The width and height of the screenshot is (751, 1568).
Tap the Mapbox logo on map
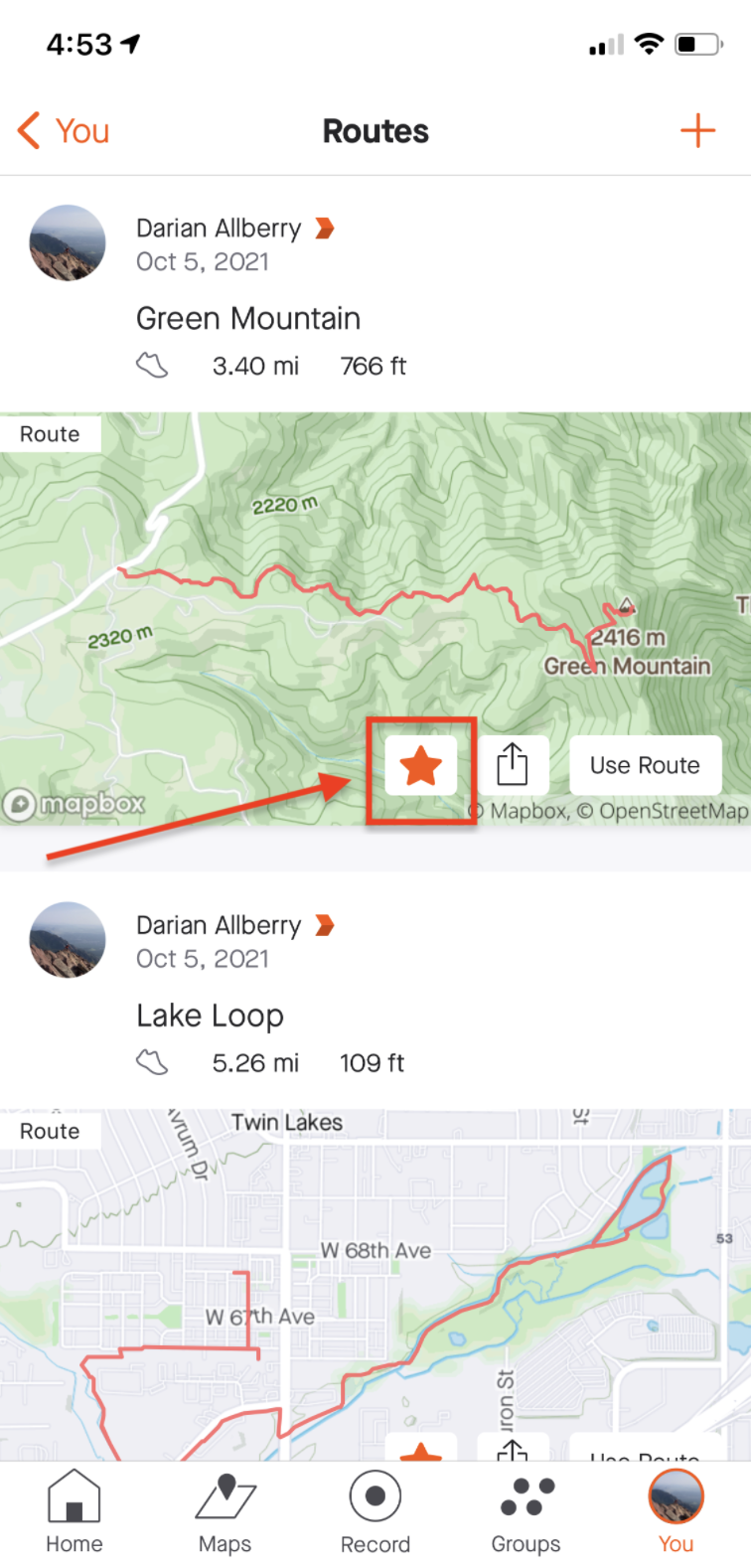pos(75,804)
